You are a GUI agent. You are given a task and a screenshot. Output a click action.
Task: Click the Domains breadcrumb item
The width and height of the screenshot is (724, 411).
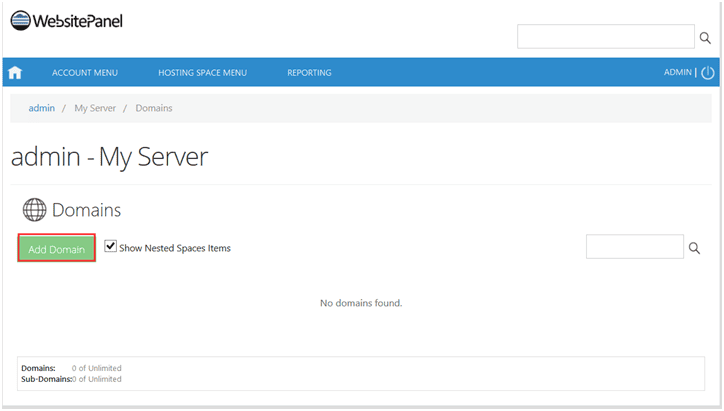coord(154,108)
